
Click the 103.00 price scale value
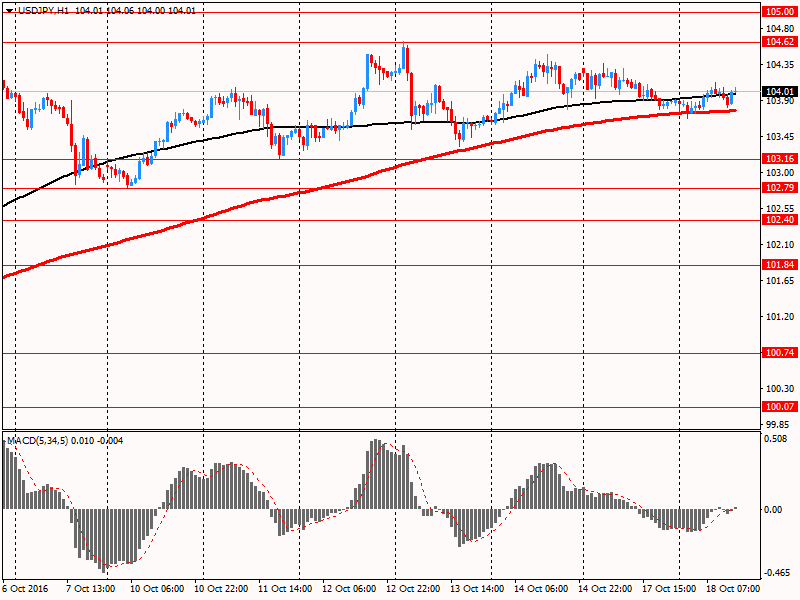click(x=780, y=172)
